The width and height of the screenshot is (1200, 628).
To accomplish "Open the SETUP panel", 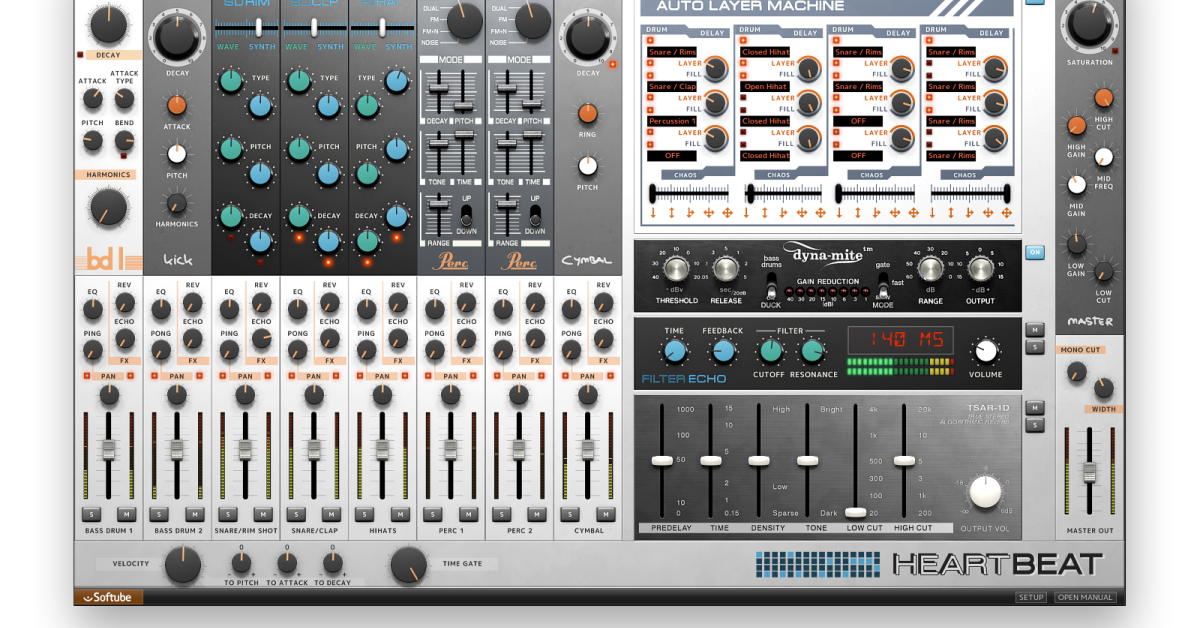I will tap(1031, 598).
